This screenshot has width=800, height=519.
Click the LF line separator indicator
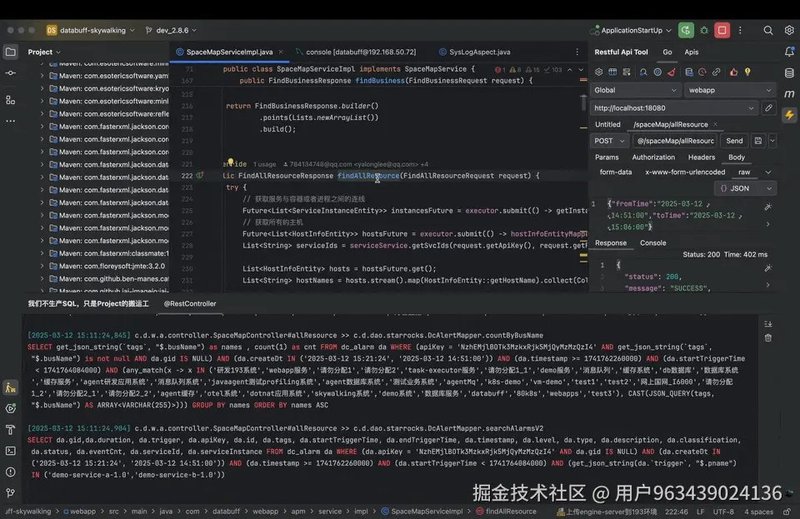[x=700, y=511]
